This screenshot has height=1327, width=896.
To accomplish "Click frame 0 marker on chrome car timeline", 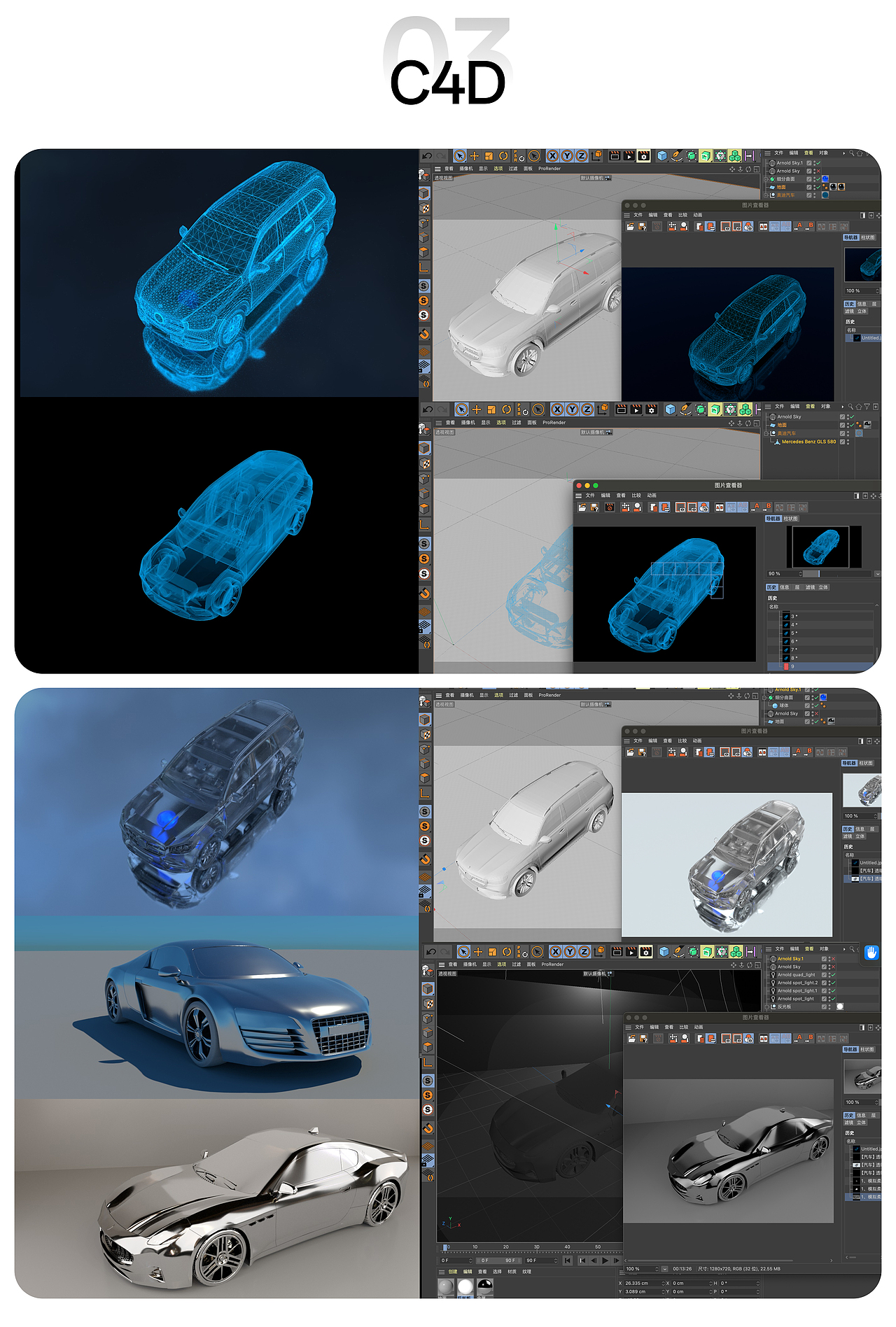I will pos(446,1248).
